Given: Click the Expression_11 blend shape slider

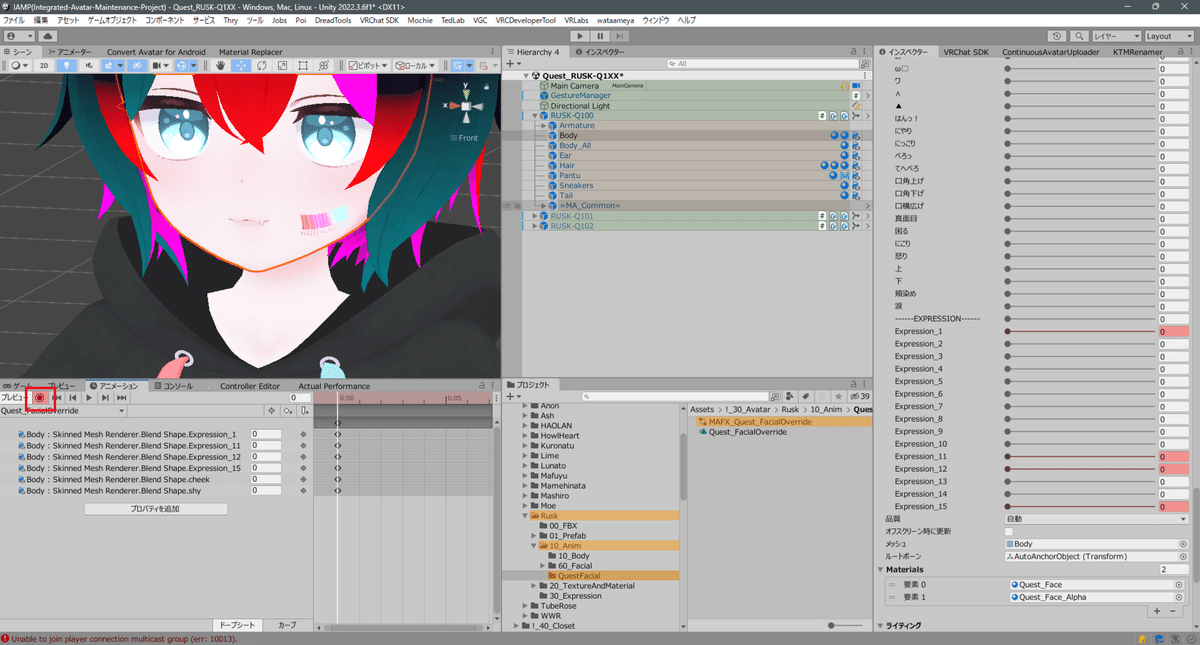Looking at the screenshot, I should pos(1081,456).
